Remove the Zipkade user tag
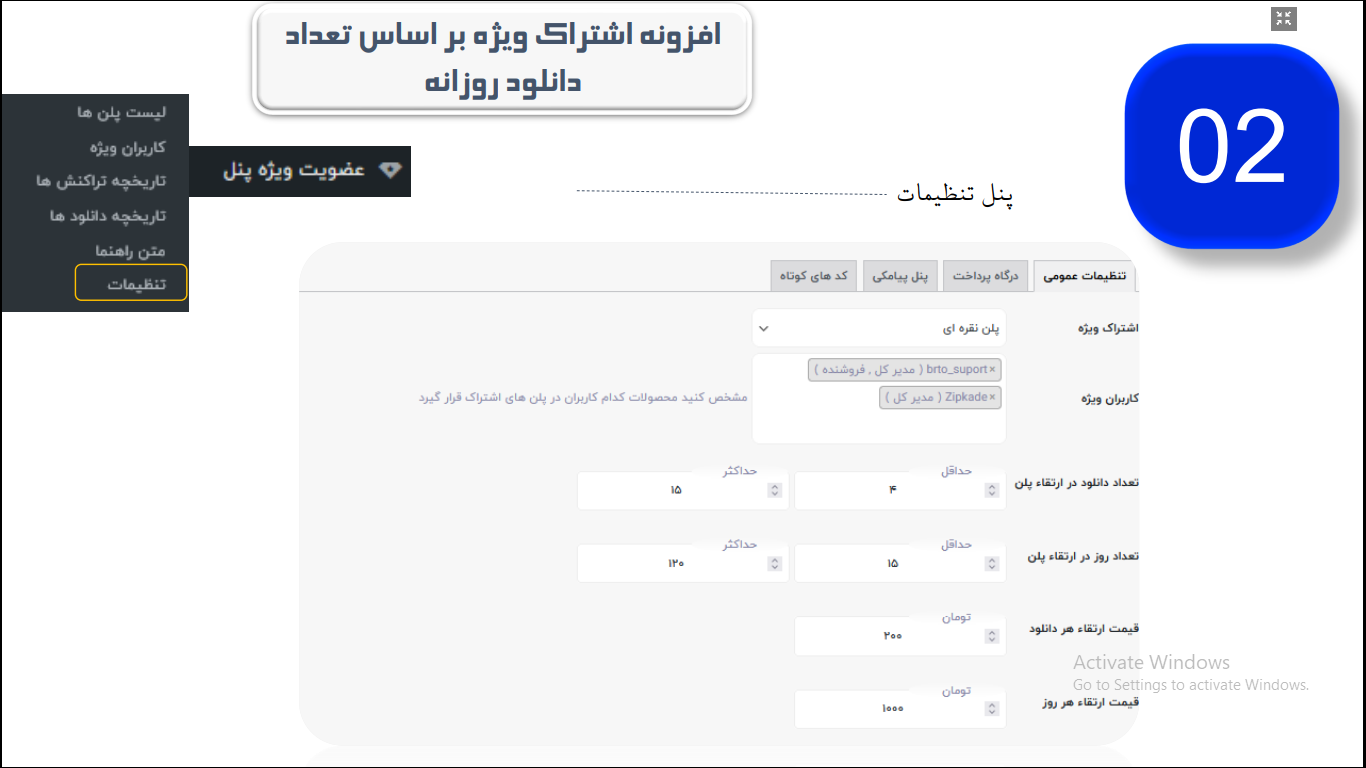The height and width of the screenshot is (768, 1366). (992, 398)
